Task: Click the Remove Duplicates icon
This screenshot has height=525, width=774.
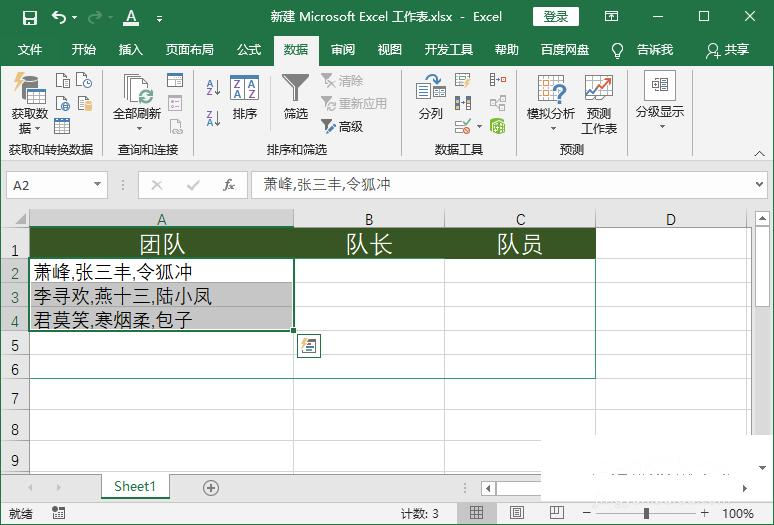Action: [463, 103]
